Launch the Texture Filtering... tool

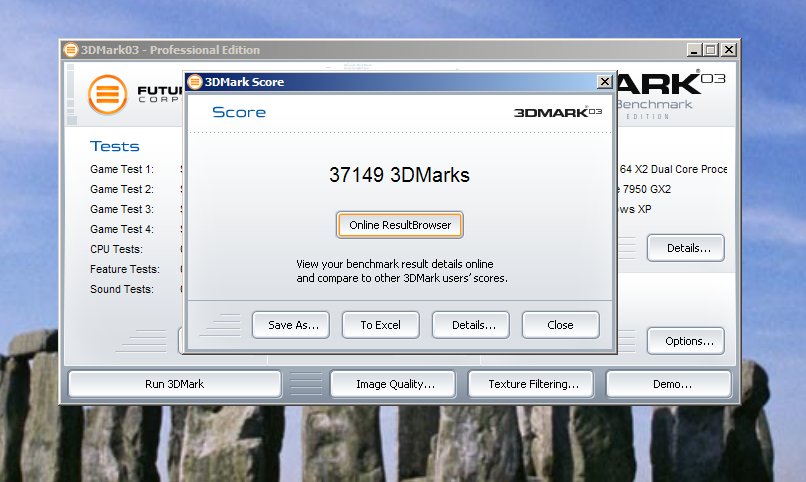[x=533, y=384]
